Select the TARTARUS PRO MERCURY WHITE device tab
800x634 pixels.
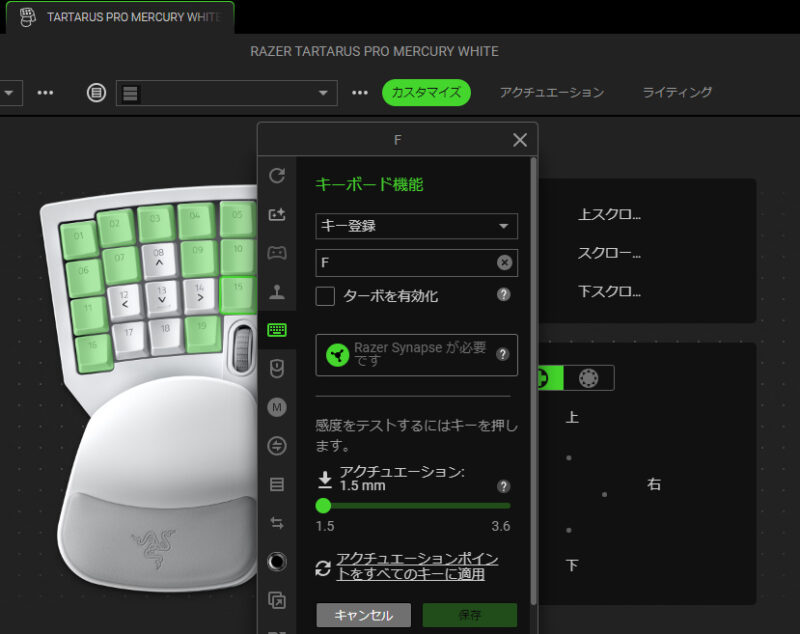tap(120, 17)
